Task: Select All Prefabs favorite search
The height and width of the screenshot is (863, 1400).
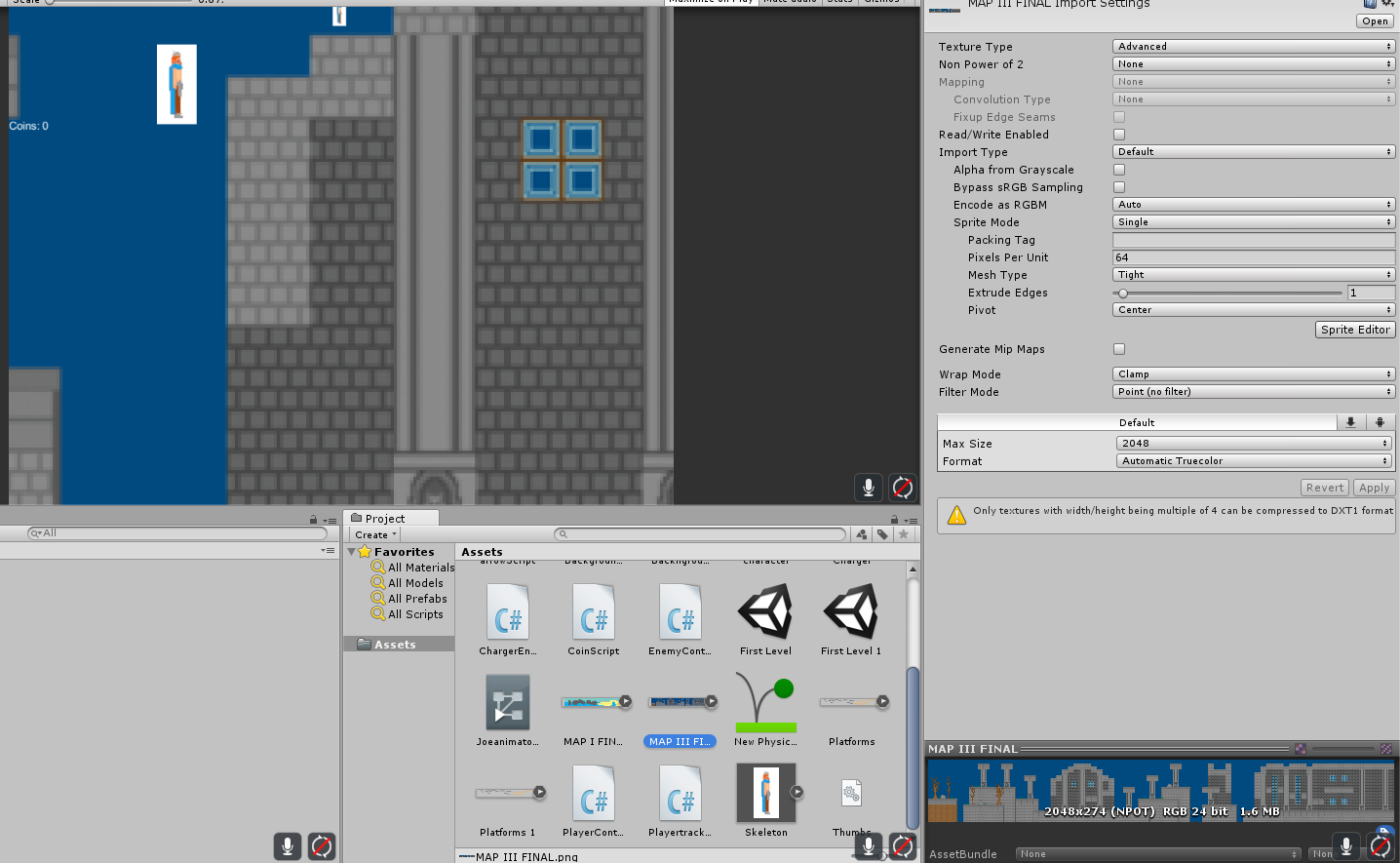Action: click(409, 599)
